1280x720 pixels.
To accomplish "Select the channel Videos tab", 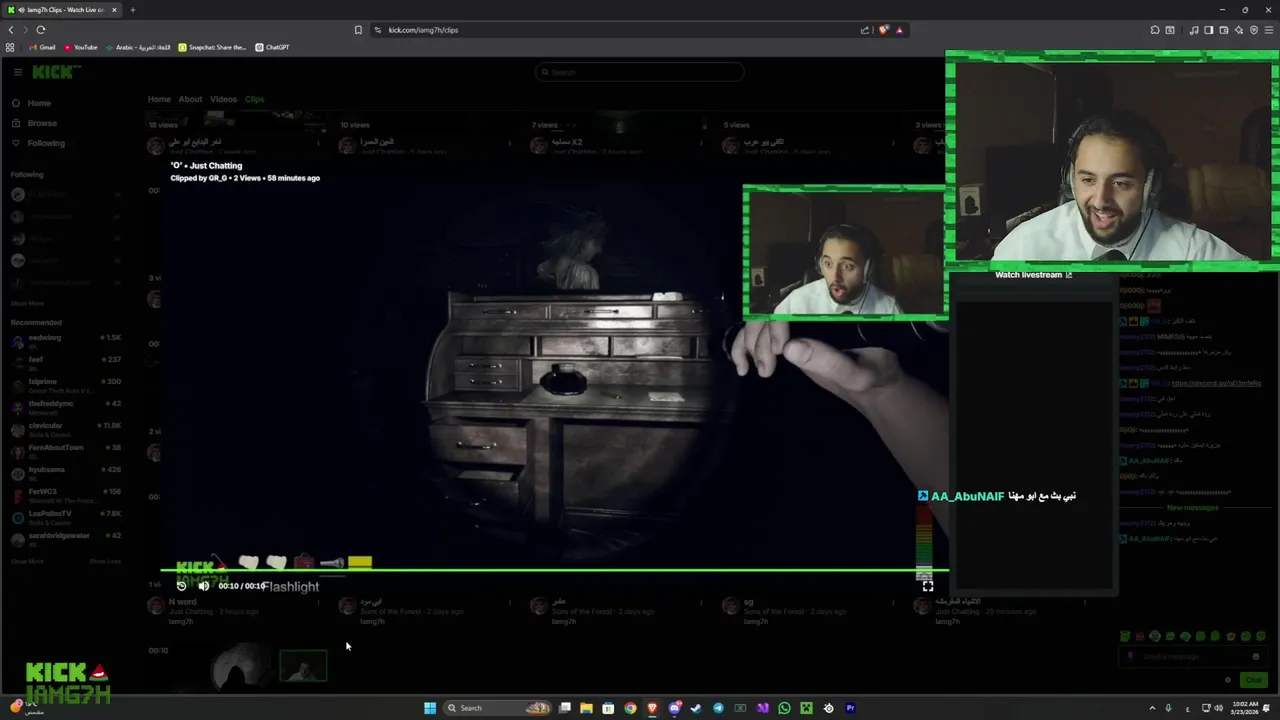I will click(x=223, y=99).
